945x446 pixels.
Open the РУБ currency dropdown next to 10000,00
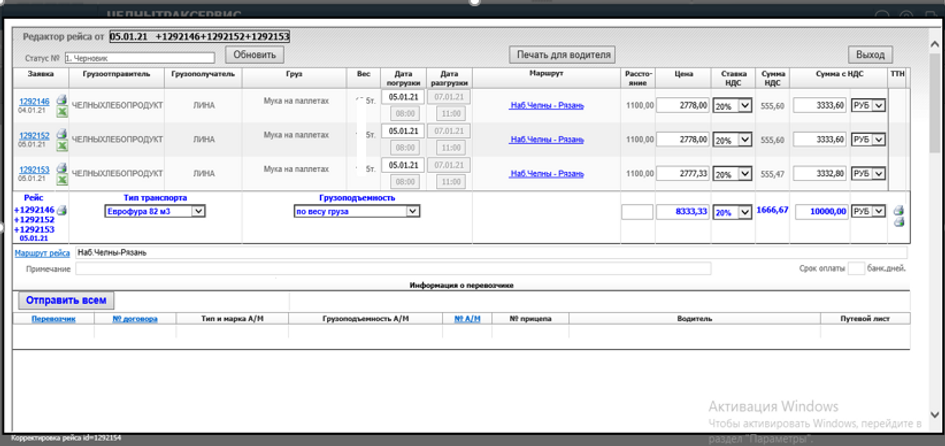(868, 212)
